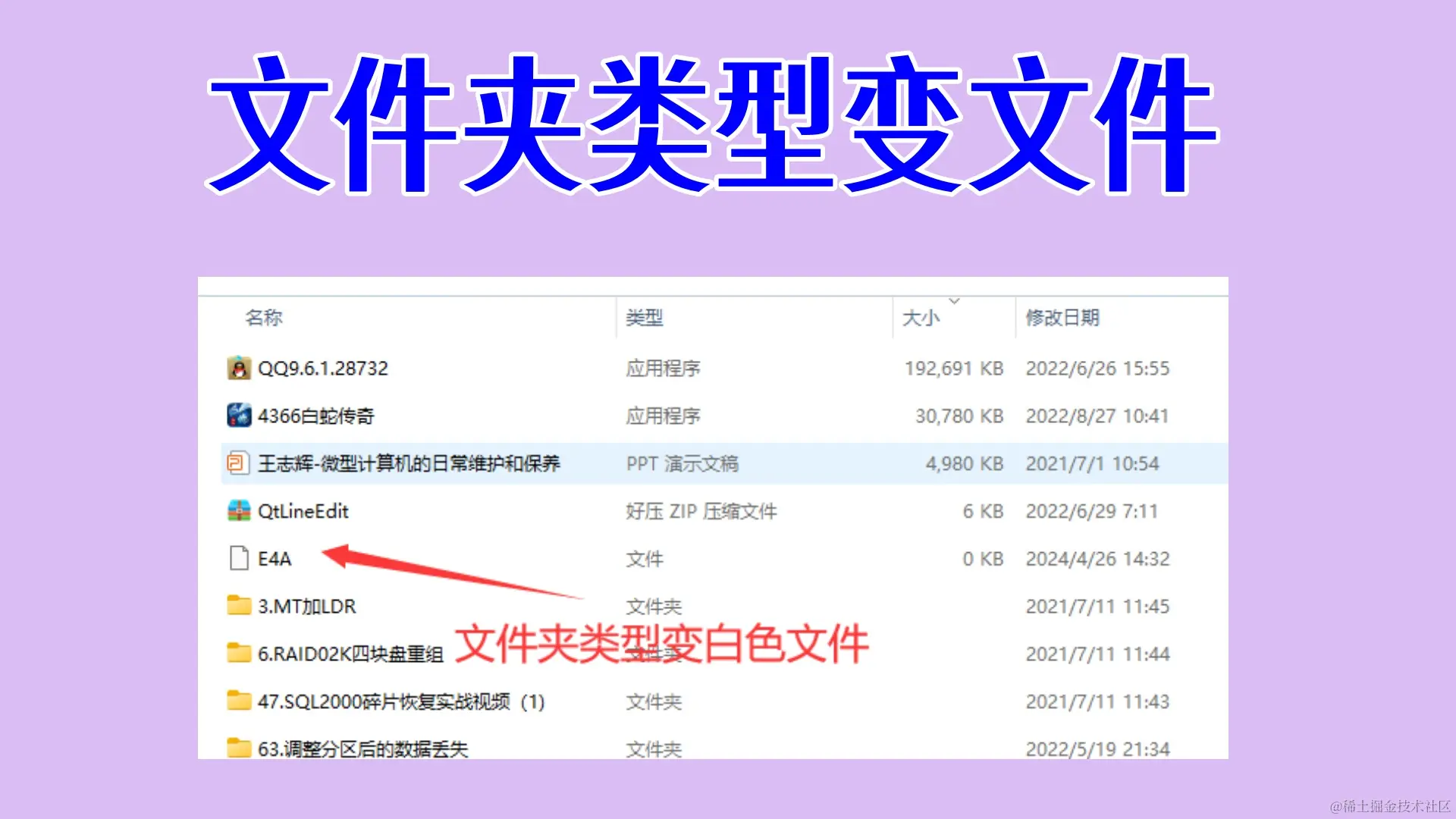Screen dimensions: 1456x819
Task: Click the 6 KB size value
Action: [x=984, y=511]
